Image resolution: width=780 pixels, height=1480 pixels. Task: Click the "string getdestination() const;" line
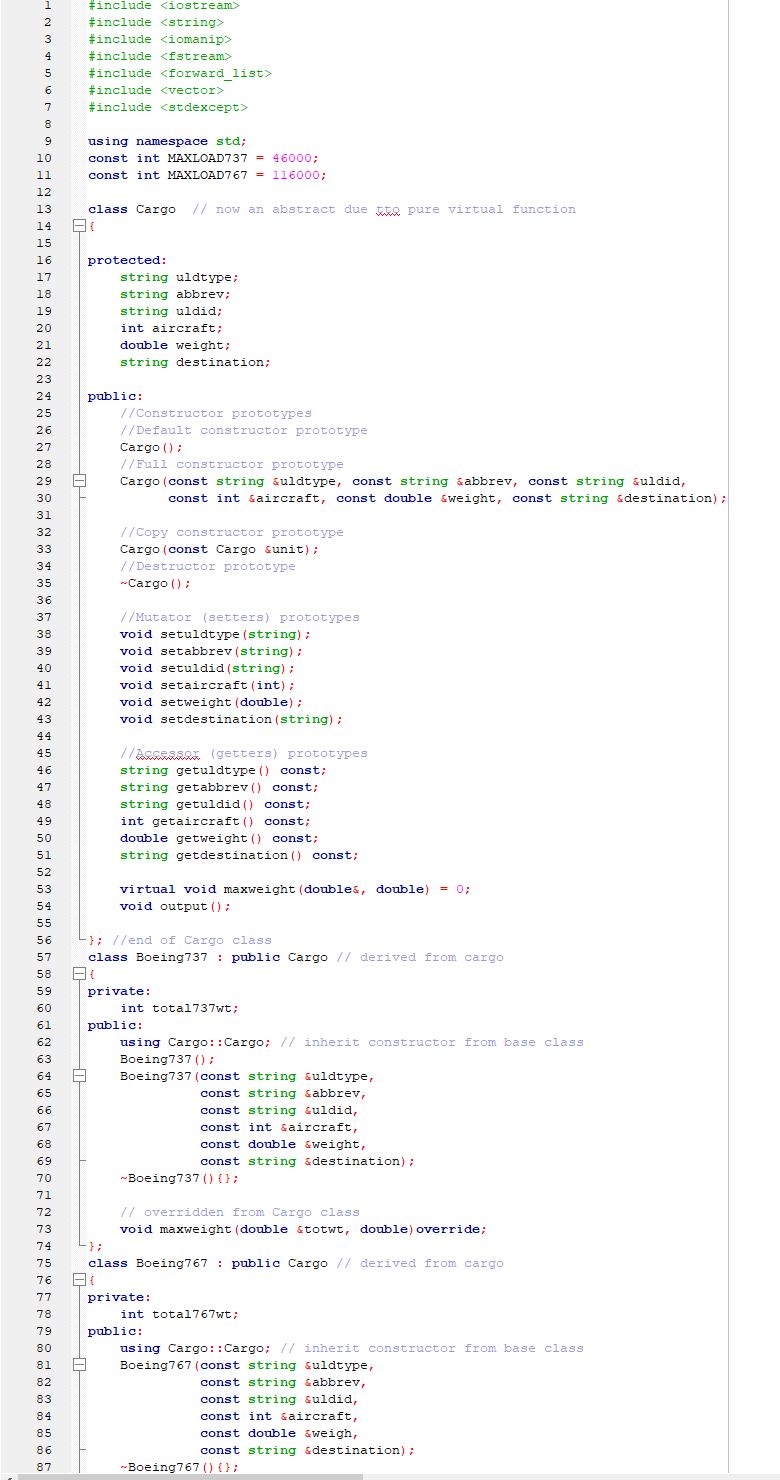click(240, 855)
